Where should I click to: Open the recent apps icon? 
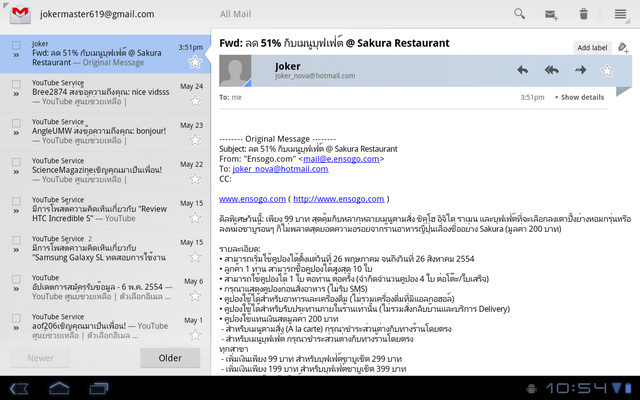[99, 388]
